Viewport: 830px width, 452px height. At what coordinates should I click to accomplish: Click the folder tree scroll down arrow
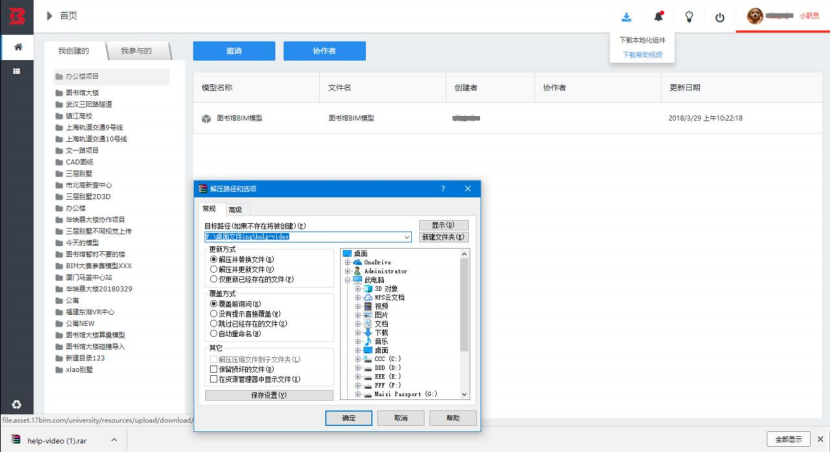tap(464, 394)
